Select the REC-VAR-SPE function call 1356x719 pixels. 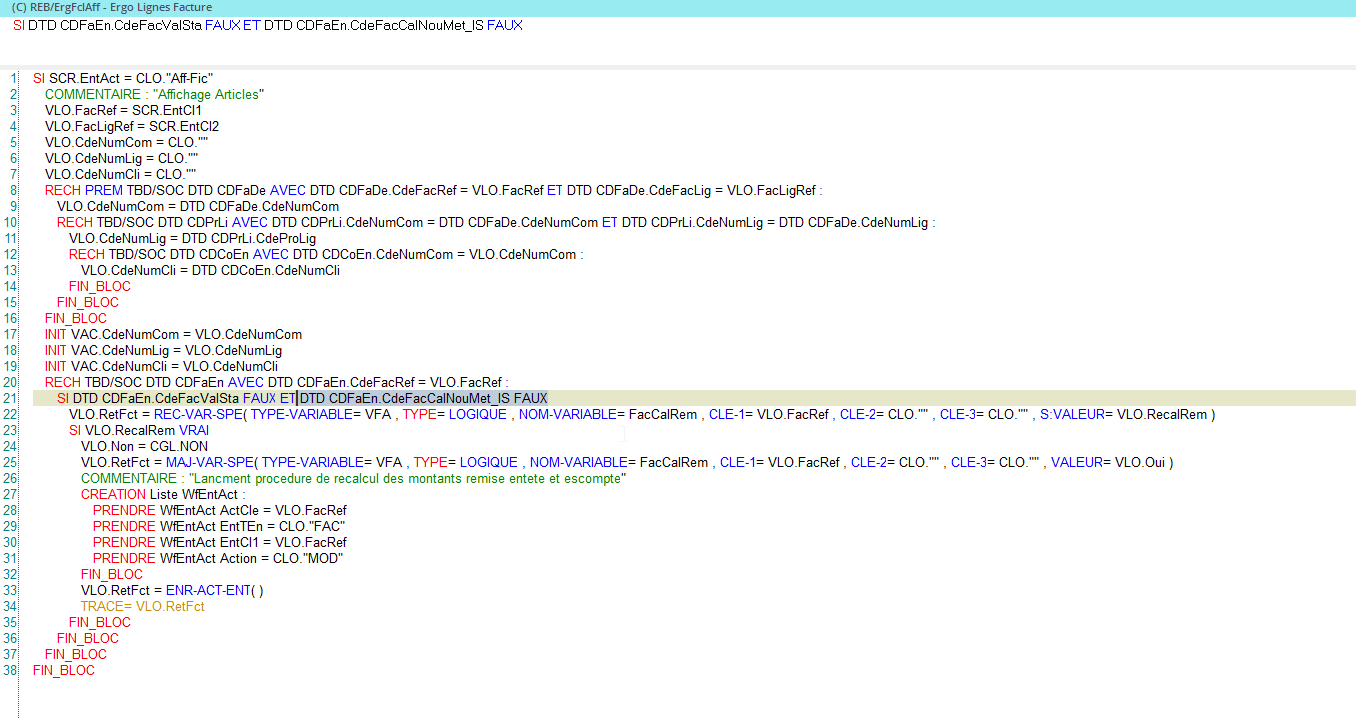197,414
